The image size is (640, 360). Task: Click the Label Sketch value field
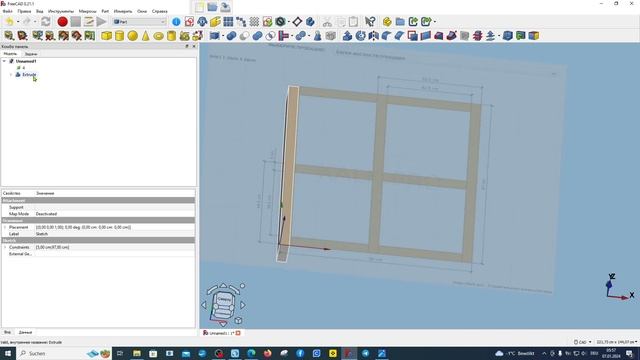click(114, 234)
